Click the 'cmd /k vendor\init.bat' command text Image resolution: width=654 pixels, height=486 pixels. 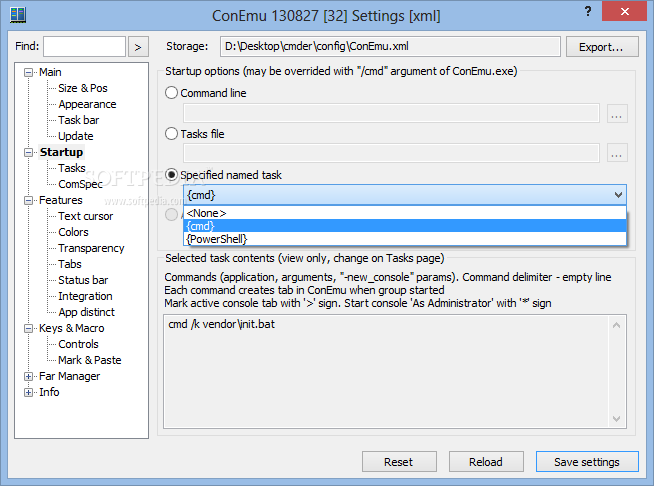(x=221, y=324)
